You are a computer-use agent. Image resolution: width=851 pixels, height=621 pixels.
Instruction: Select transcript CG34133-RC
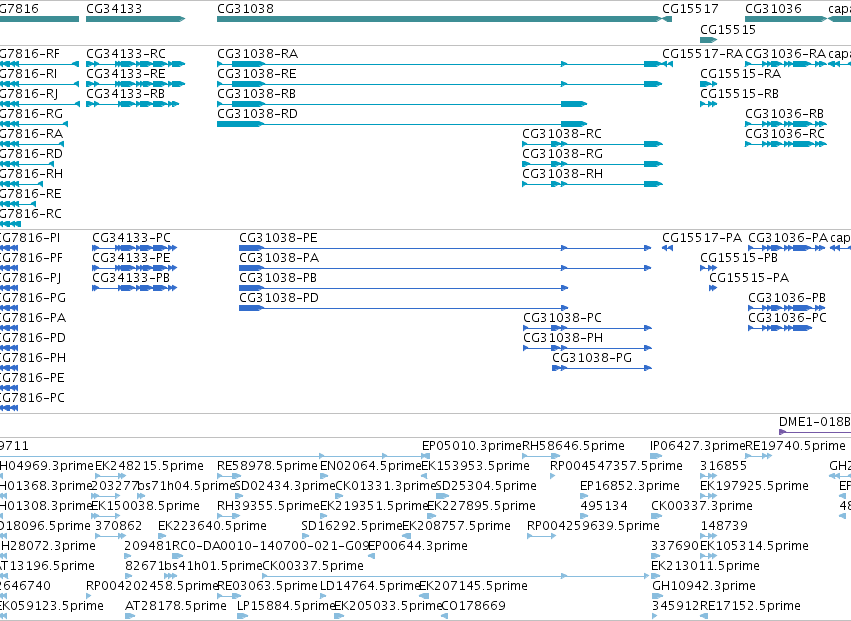click(x=135, y=64)
